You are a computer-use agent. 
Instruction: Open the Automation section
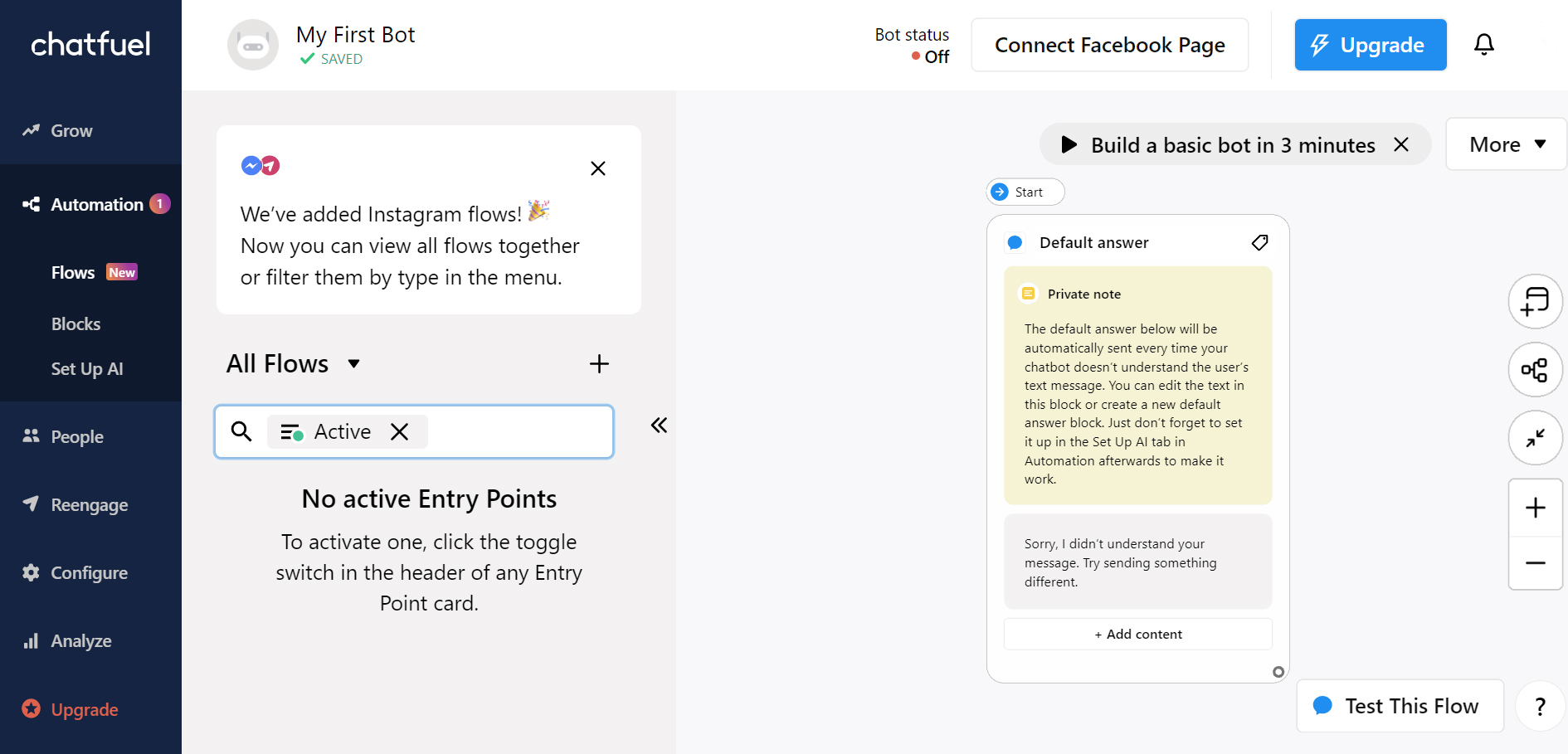click(97, 204)
